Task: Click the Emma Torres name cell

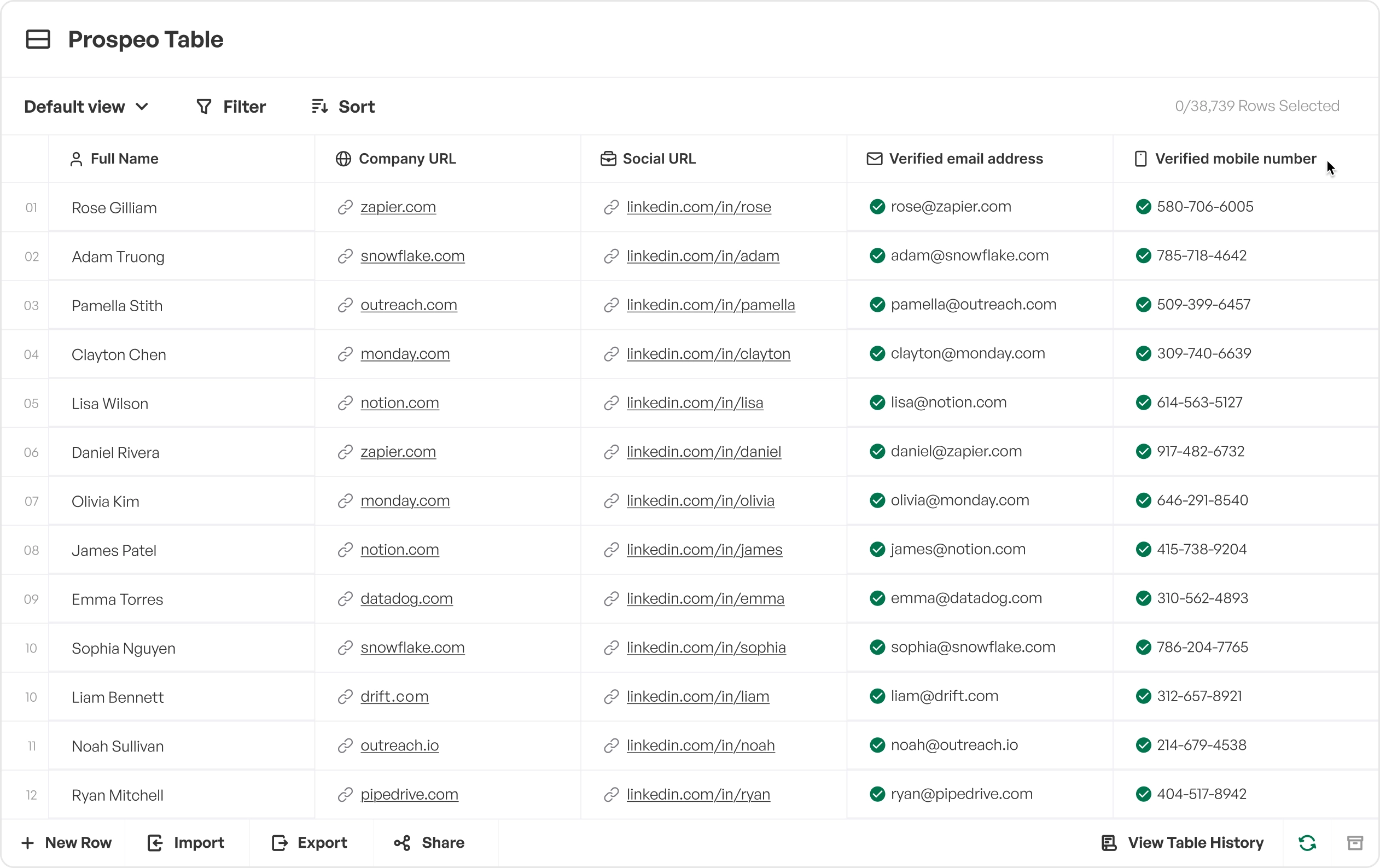Action: click(118, 599)
